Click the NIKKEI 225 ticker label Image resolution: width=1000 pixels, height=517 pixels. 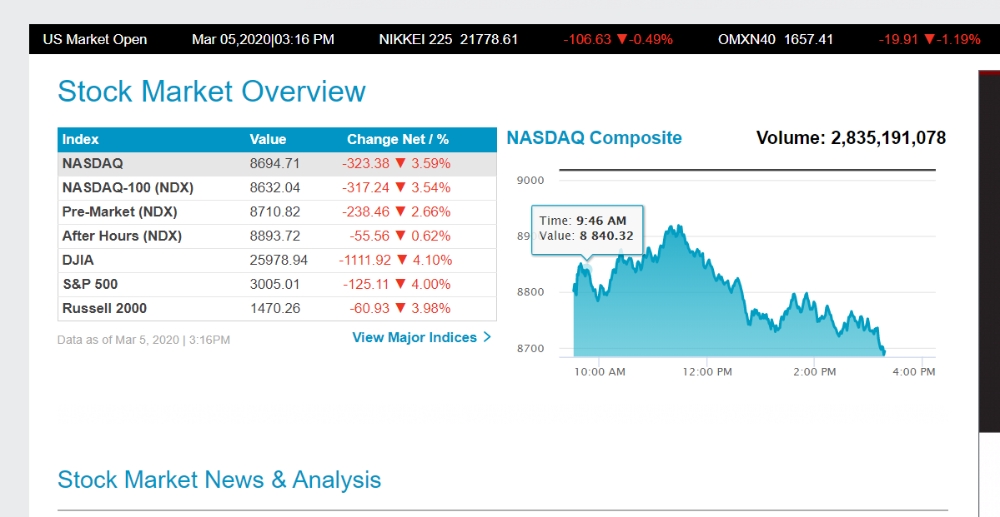coord(415,39)
